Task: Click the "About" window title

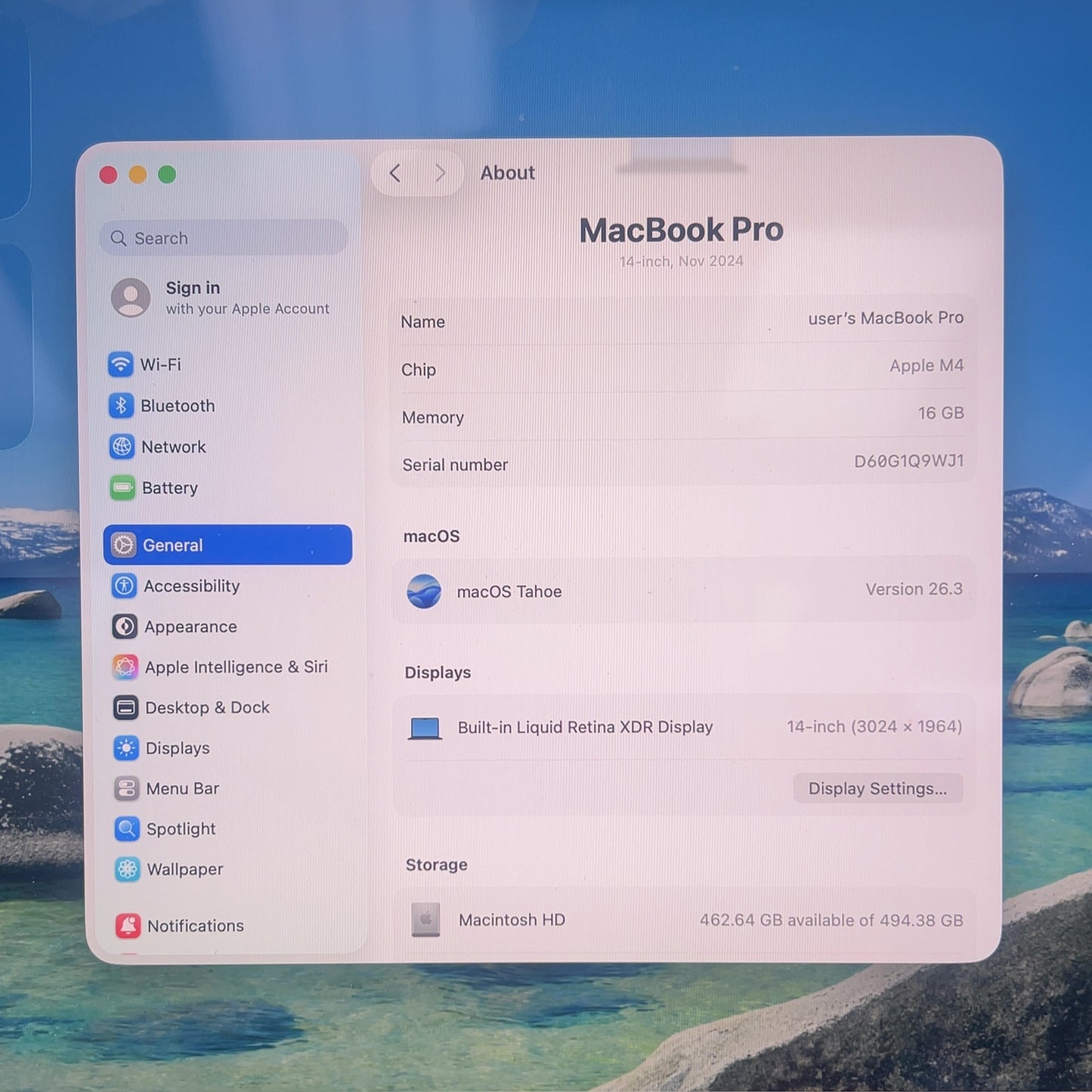Action: 508,173
